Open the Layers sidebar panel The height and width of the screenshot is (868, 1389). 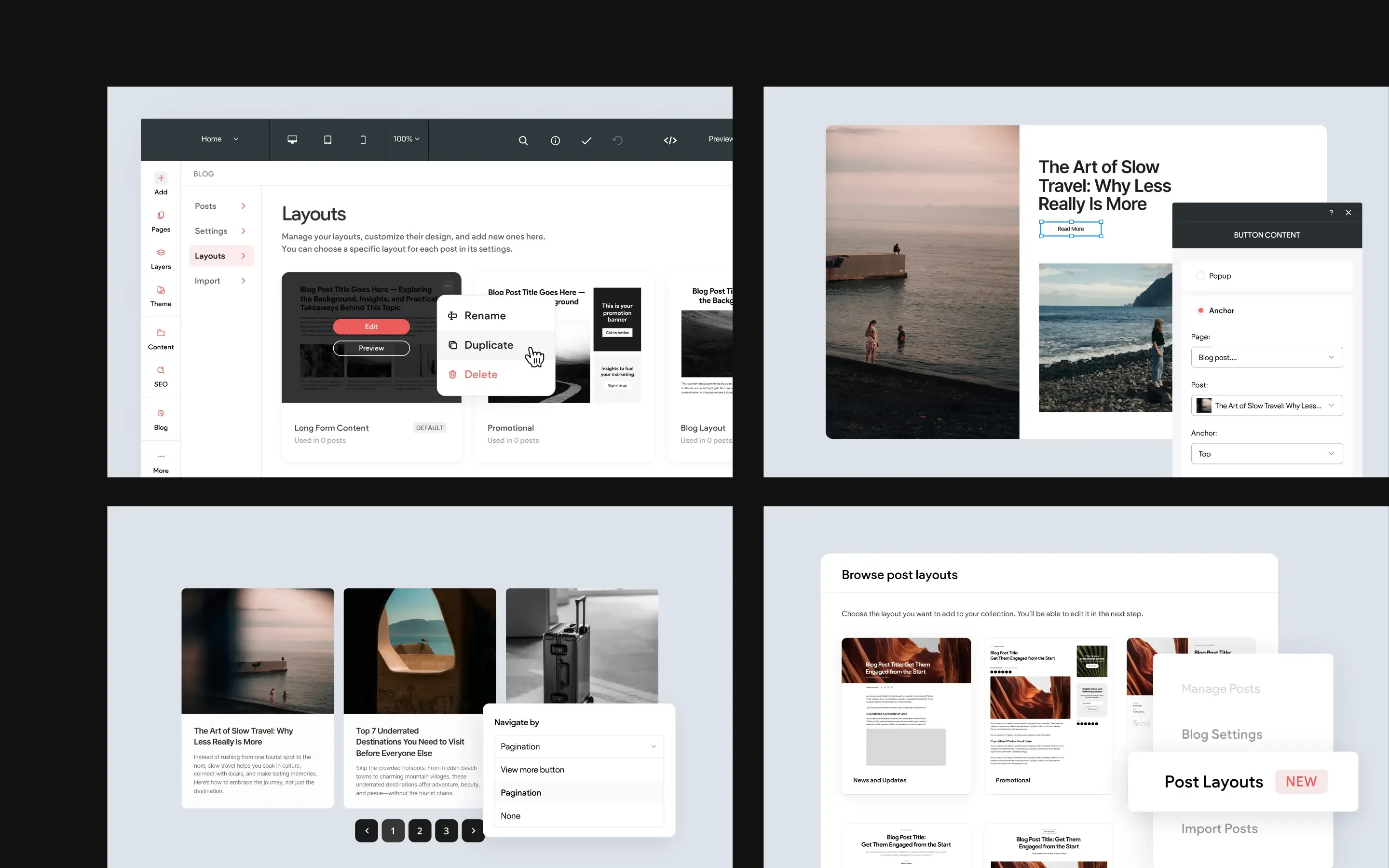tap(161, 258)
